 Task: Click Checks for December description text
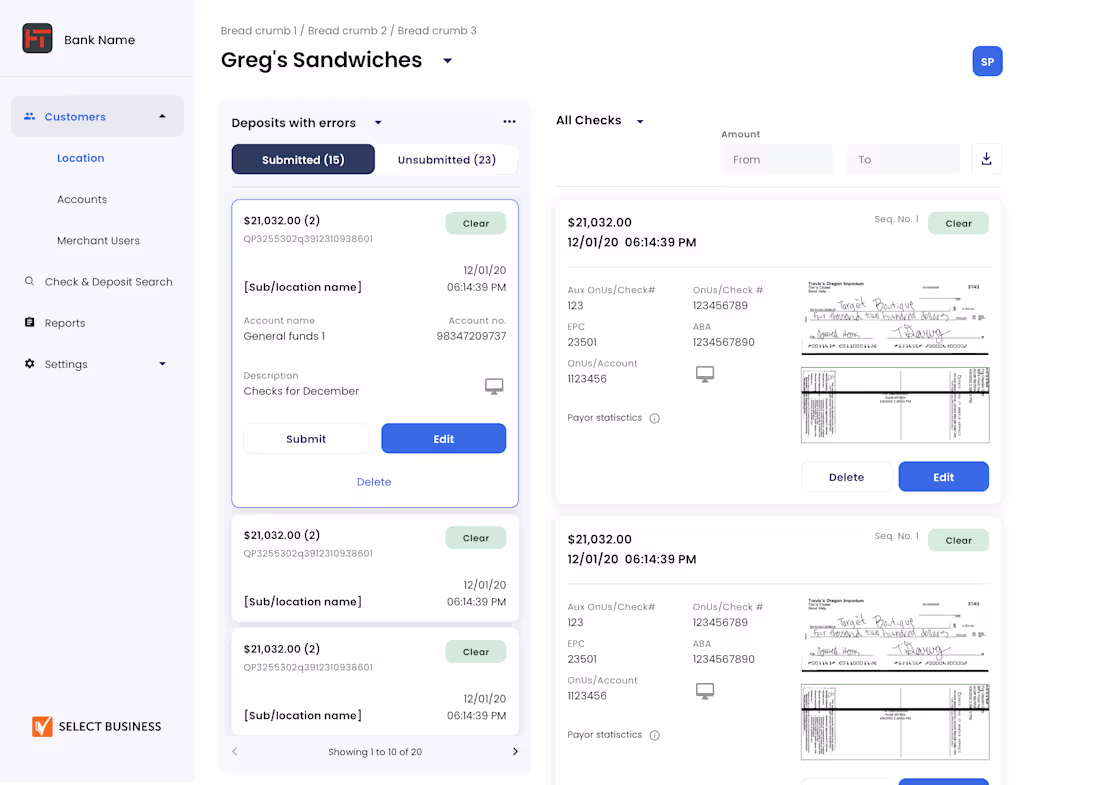(x=301, y=391)
